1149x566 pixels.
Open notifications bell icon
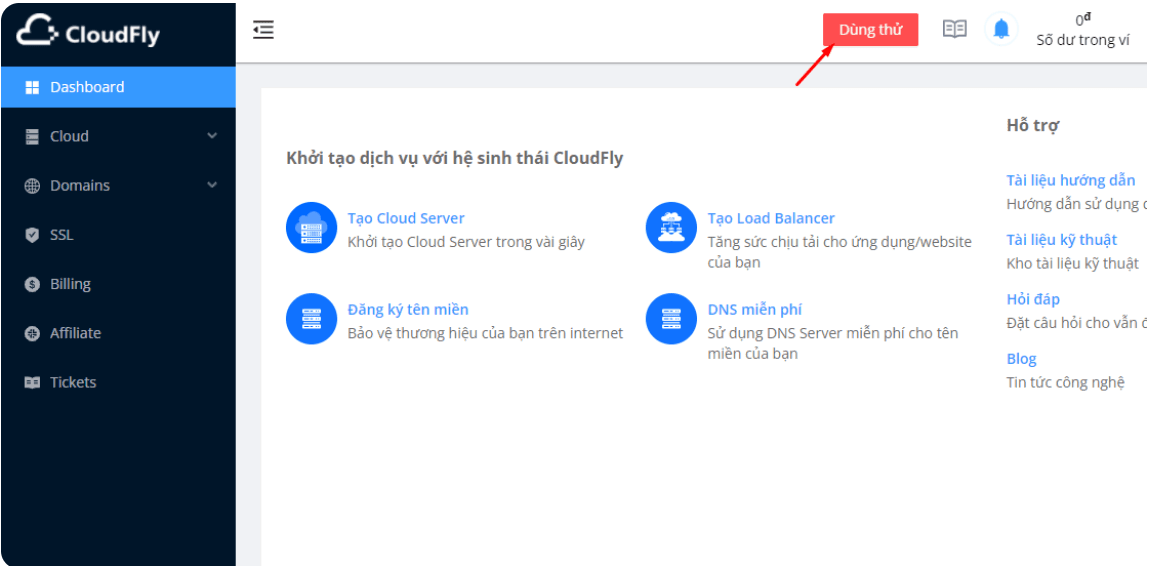pos(1001,29)
